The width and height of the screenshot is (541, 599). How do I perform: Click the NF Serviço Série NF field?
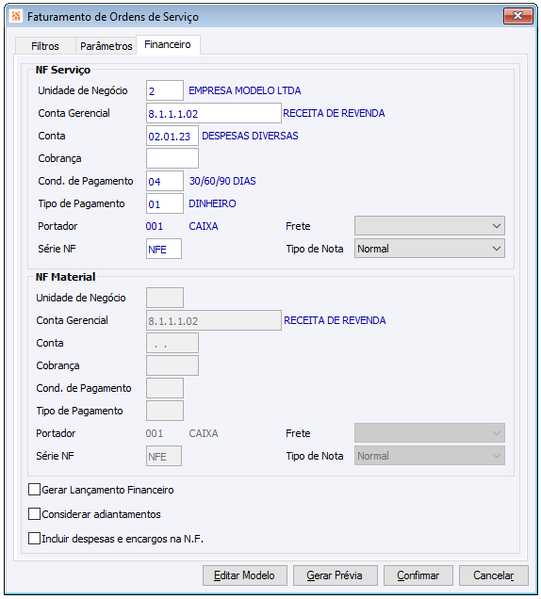[164, 249]
